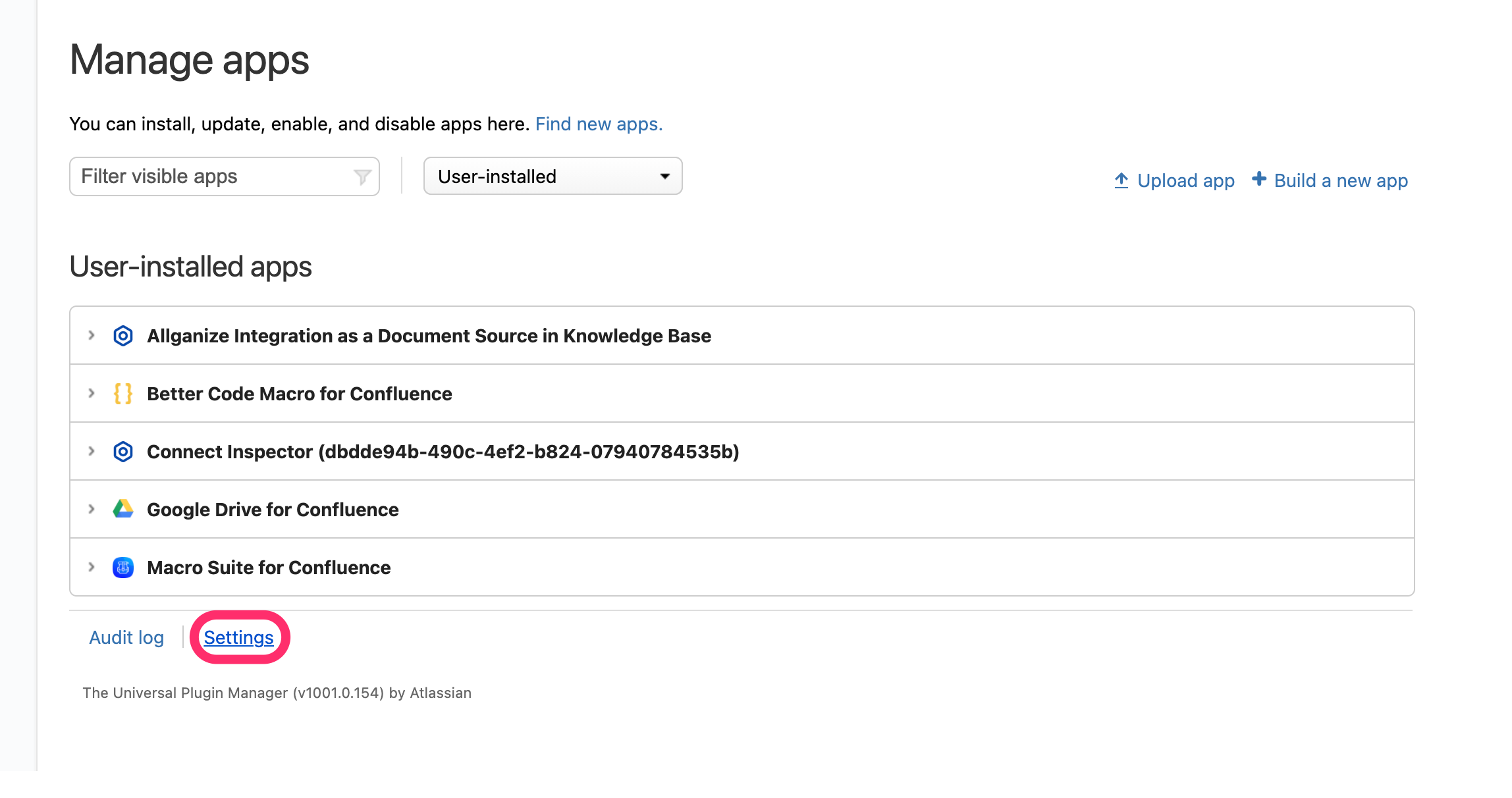
Task: Click Upload app link text
Action: click(x=1185, y=180)
